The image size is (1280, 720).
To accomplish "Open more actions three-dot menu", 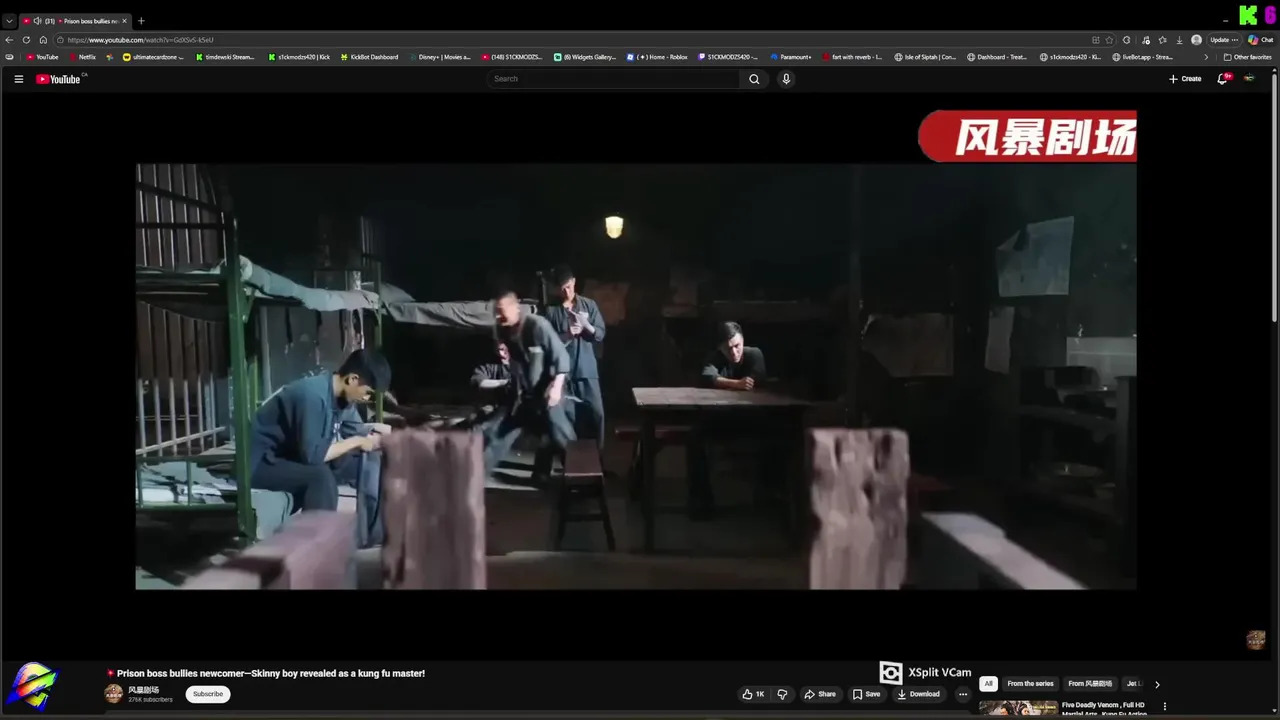I will 963,694.
